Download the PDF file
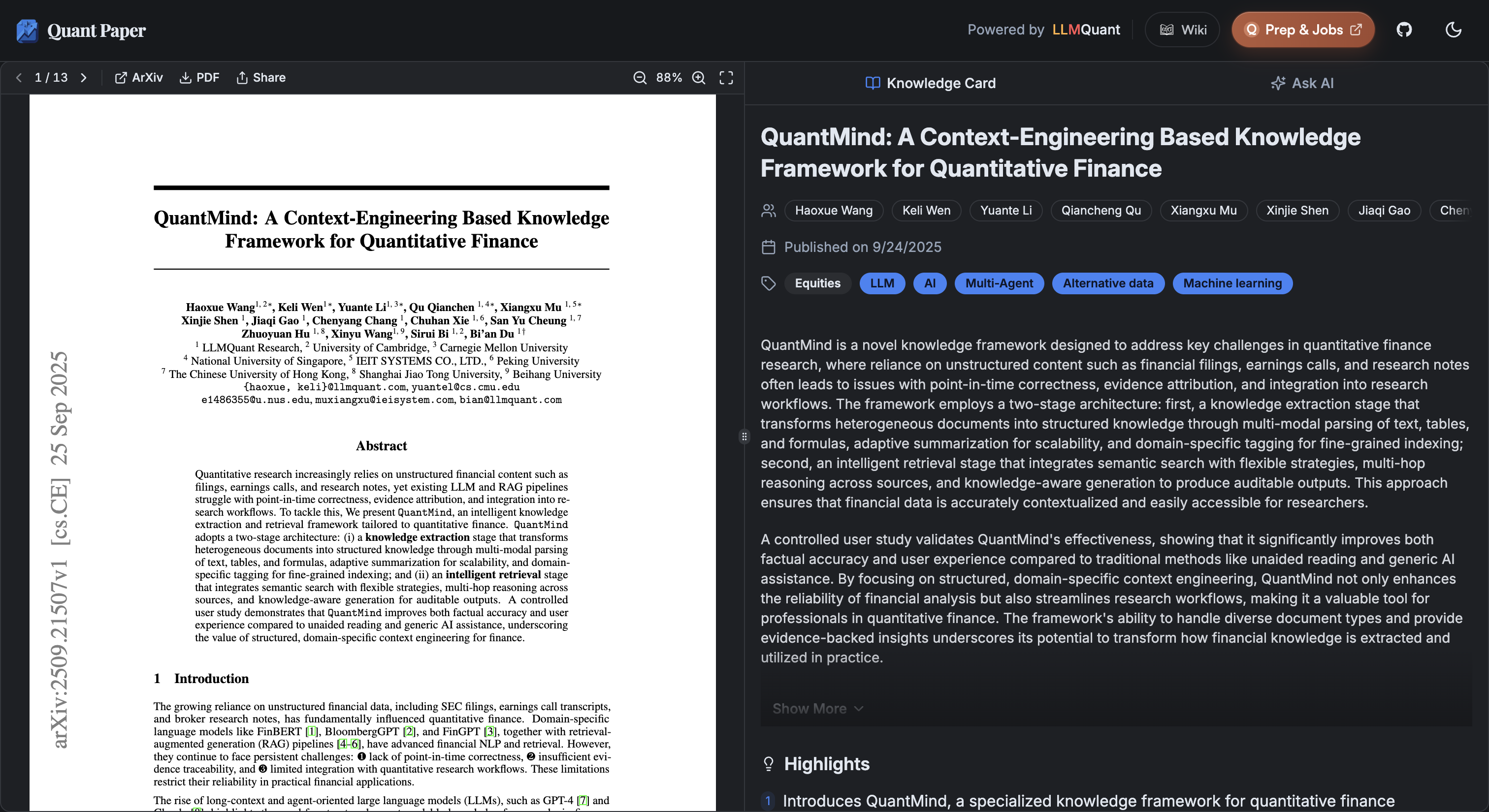The width and height of the screenshot is (1489, 812). point(199,77)
